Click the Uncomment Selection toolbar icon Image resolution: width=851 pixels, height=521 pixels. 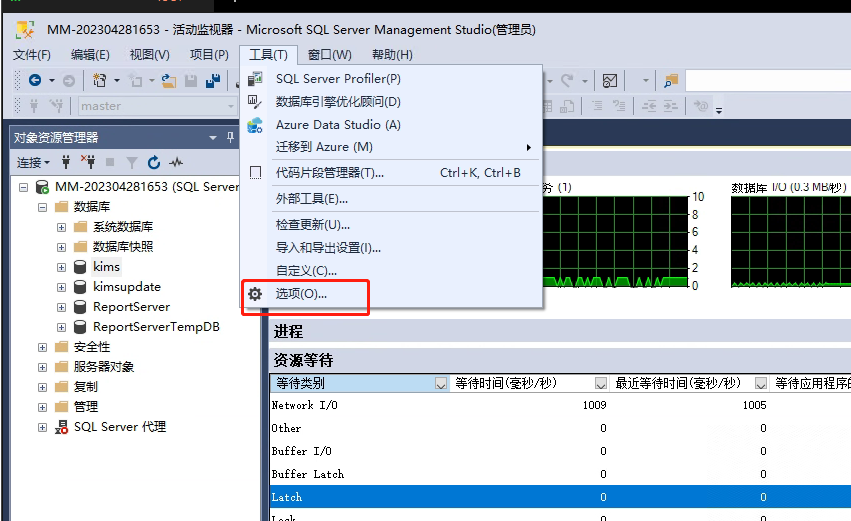point(619,106)
